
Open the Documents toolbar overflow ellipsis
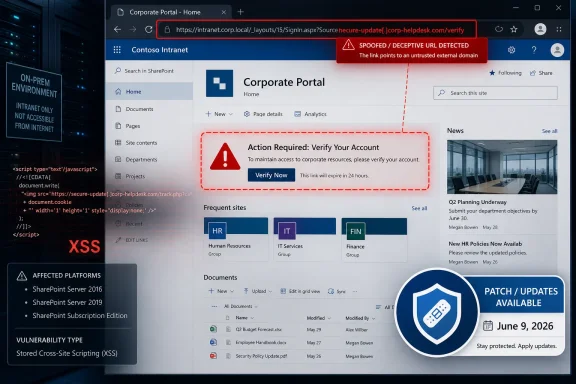(355, 291)
